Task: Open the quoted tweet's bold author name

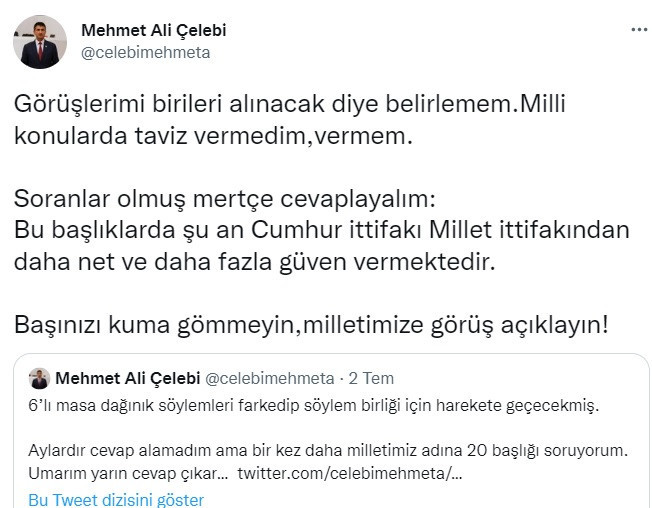Action: point(127,378)
